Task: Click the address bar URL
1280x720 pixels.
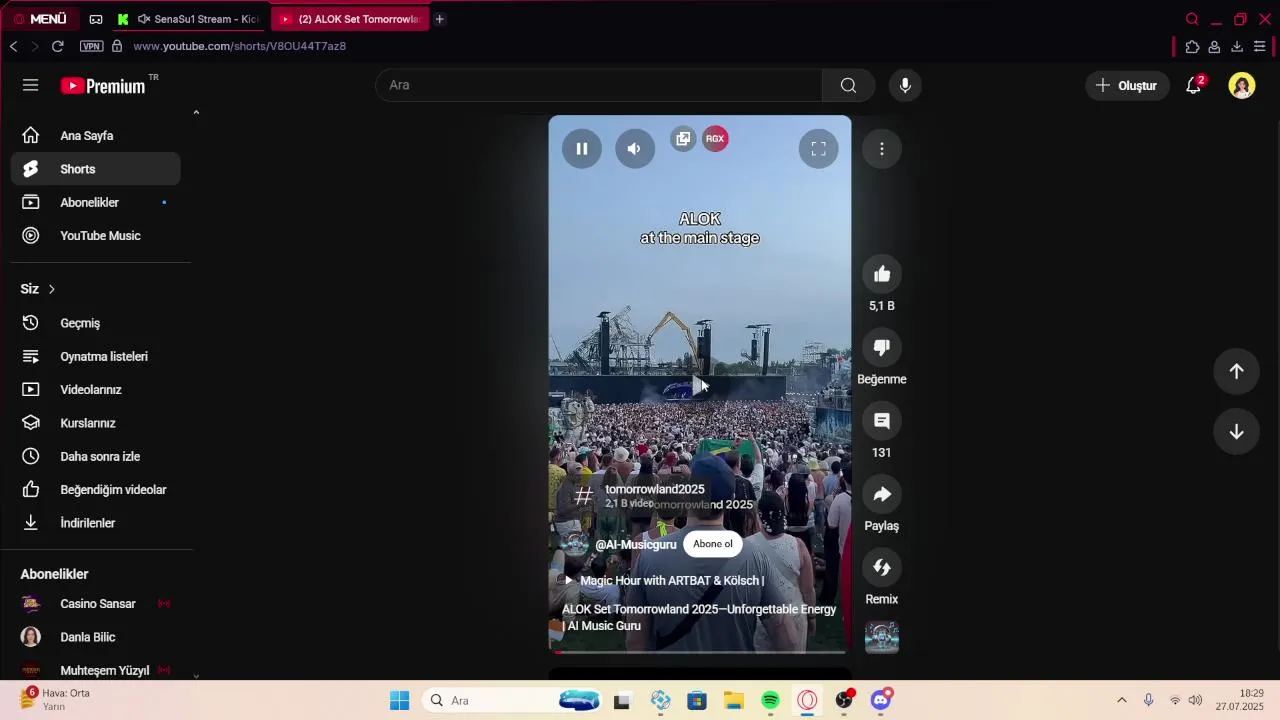Action: click(240, 46)
